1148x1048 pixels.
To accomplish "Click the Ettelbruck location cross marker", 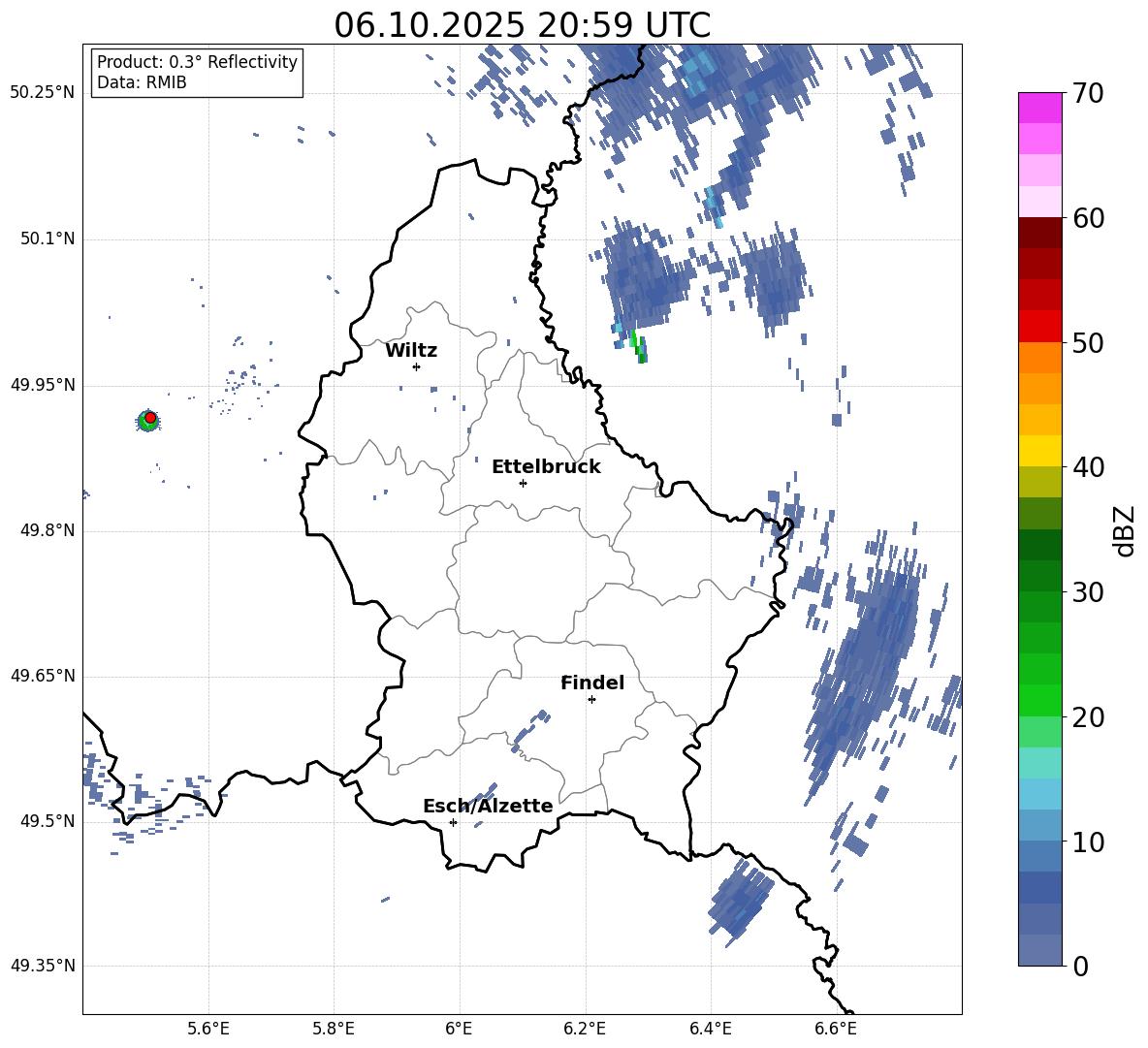I will click(523, 483).
